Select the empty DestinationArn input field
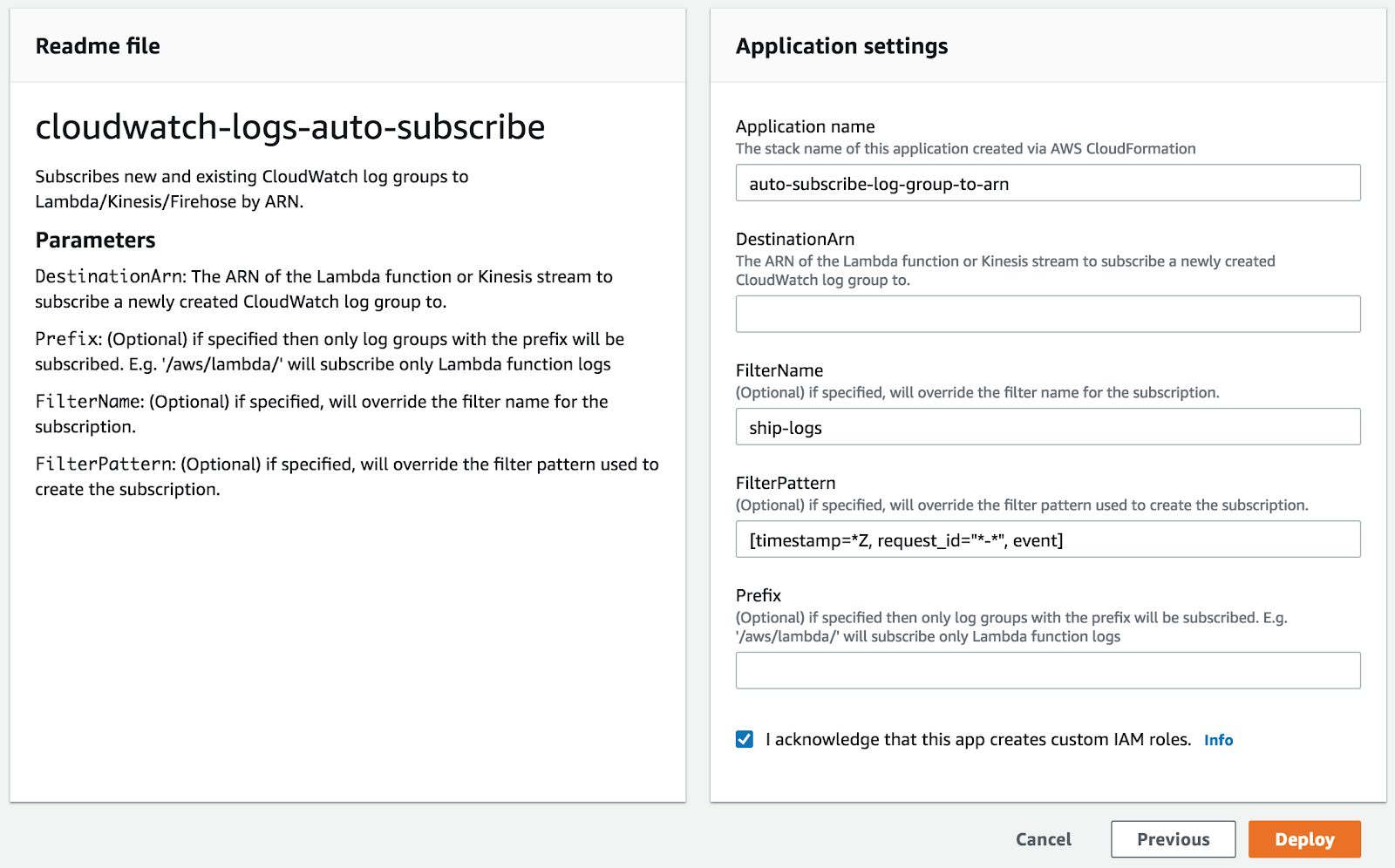 pos(1046,314)
